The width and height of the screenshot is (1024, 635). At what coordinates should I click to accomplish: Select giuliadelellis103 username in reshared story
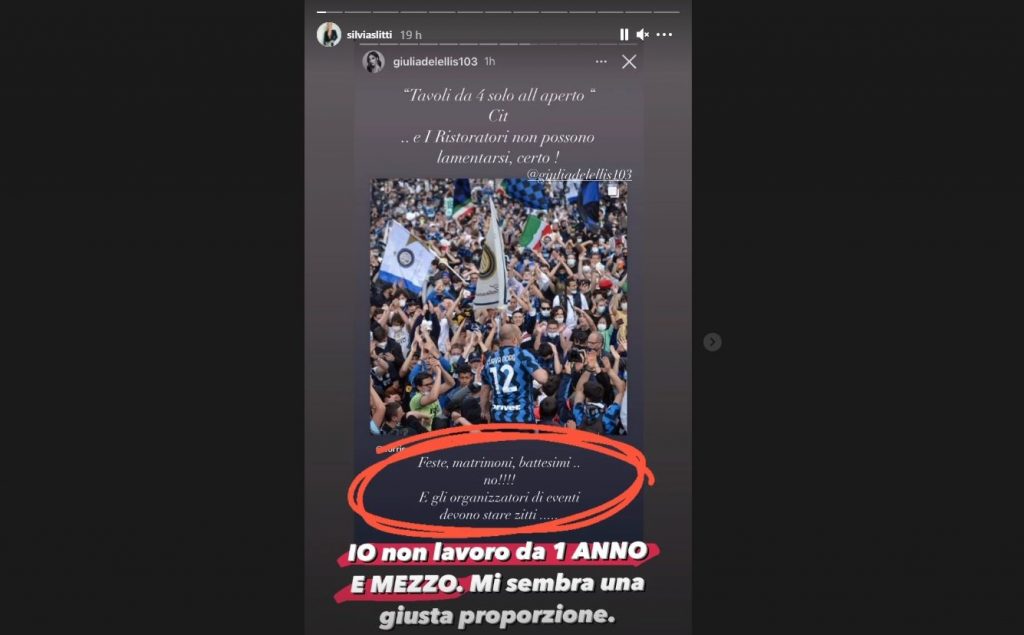coord(435,61)
